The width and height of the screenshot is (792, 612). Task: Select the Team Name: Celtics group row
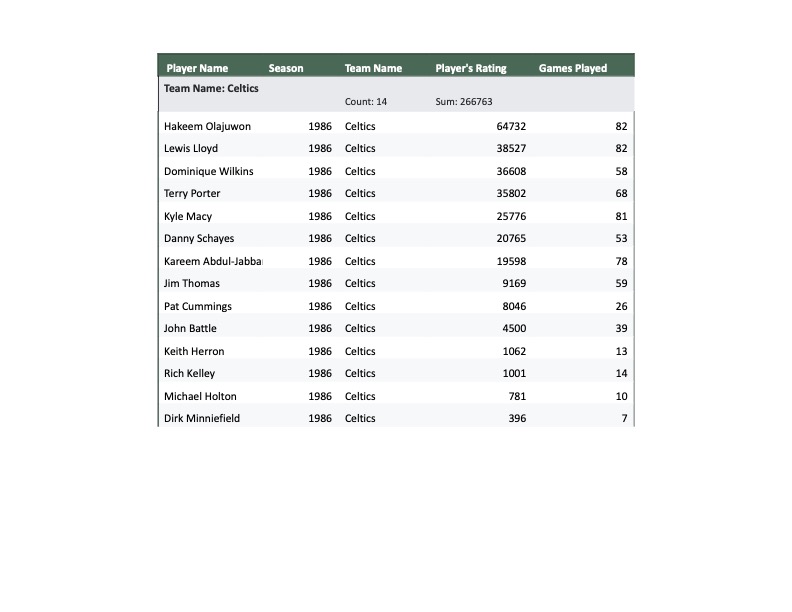tap(212, 88)
